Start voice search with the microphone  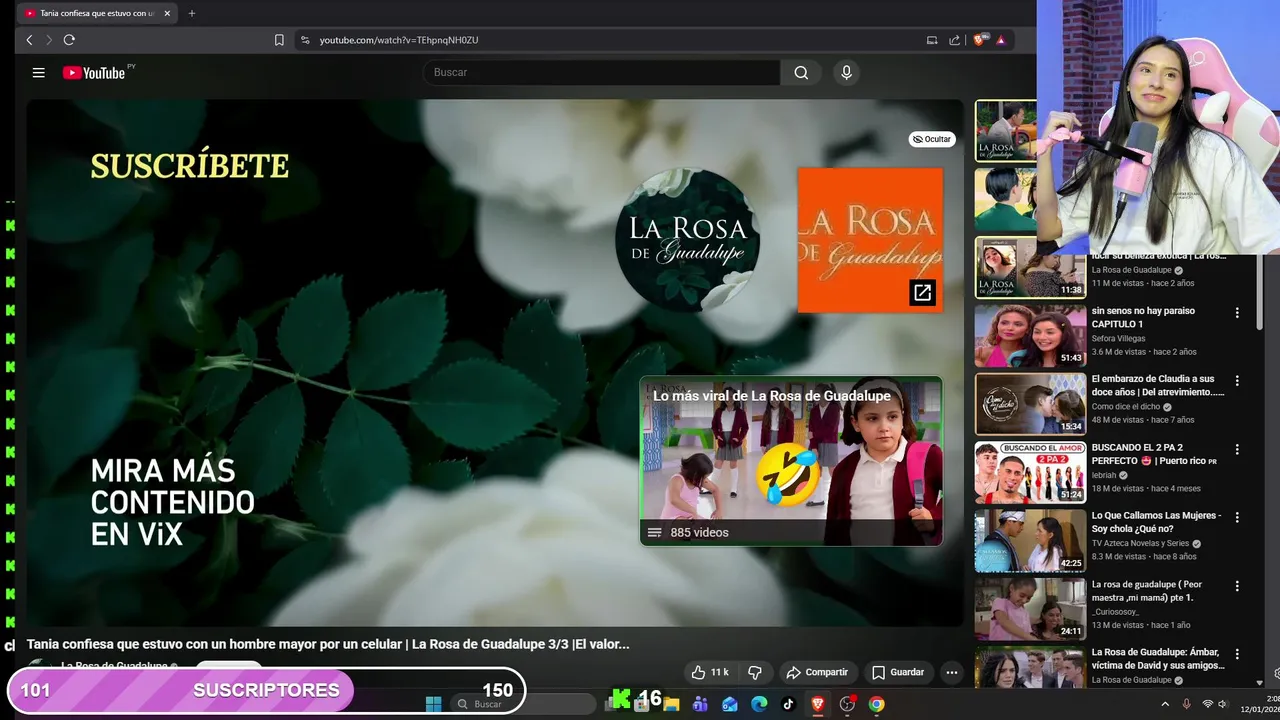coord(846,73)
